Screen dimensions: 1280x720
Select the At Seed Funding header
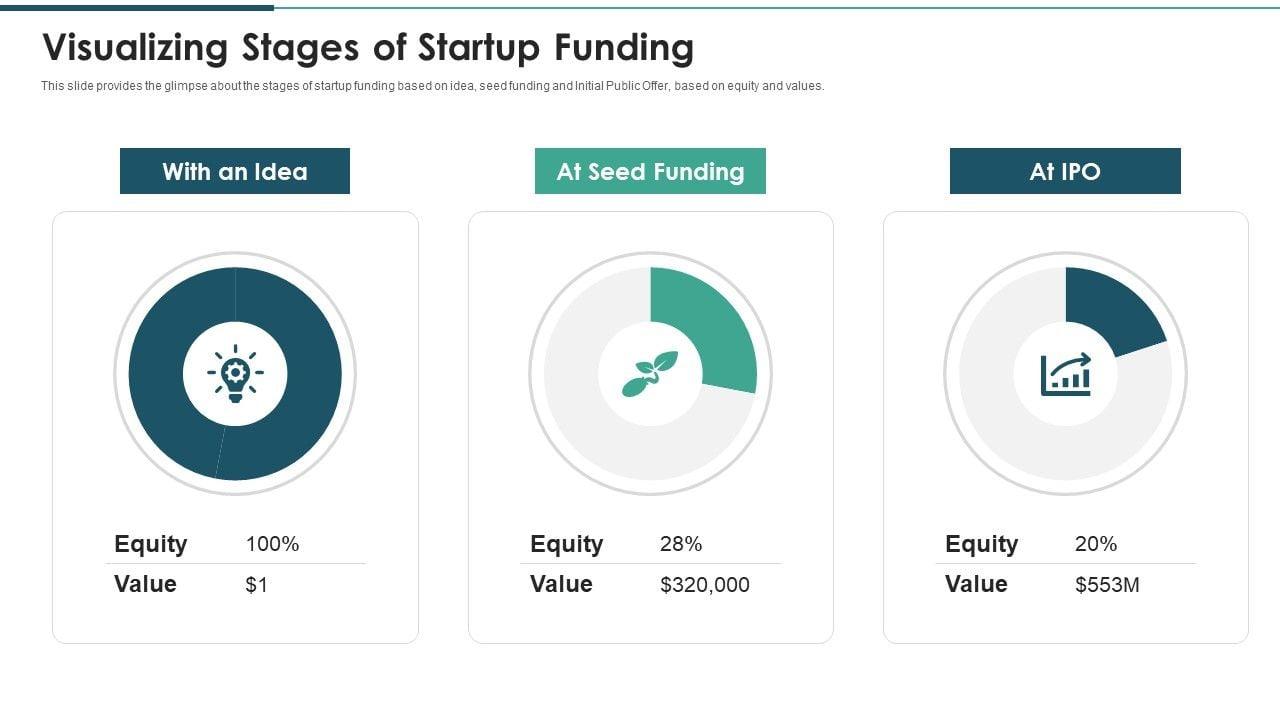tap(650, 171)
